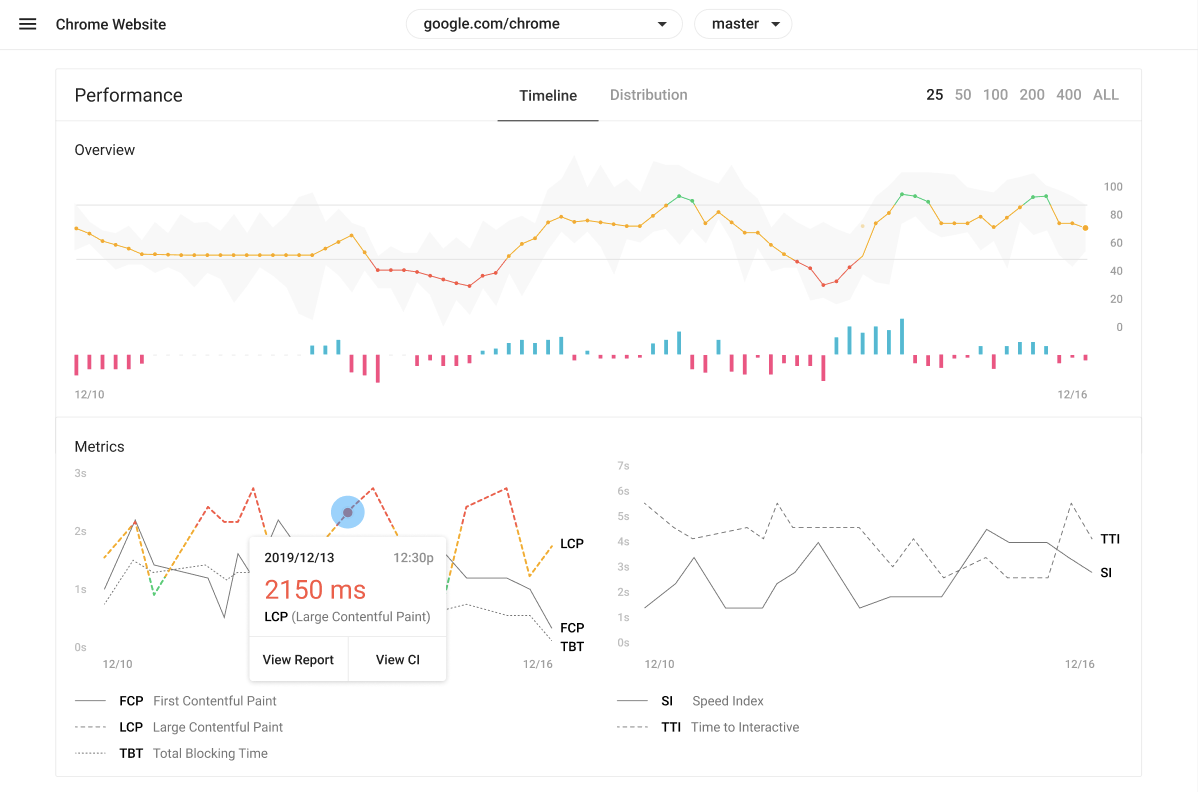Image resolution: width=1198 pixels, height=792 pixels.
Task: Click the TBT Total Blocking Time legend entry
Action: click(x=171, y=753)
